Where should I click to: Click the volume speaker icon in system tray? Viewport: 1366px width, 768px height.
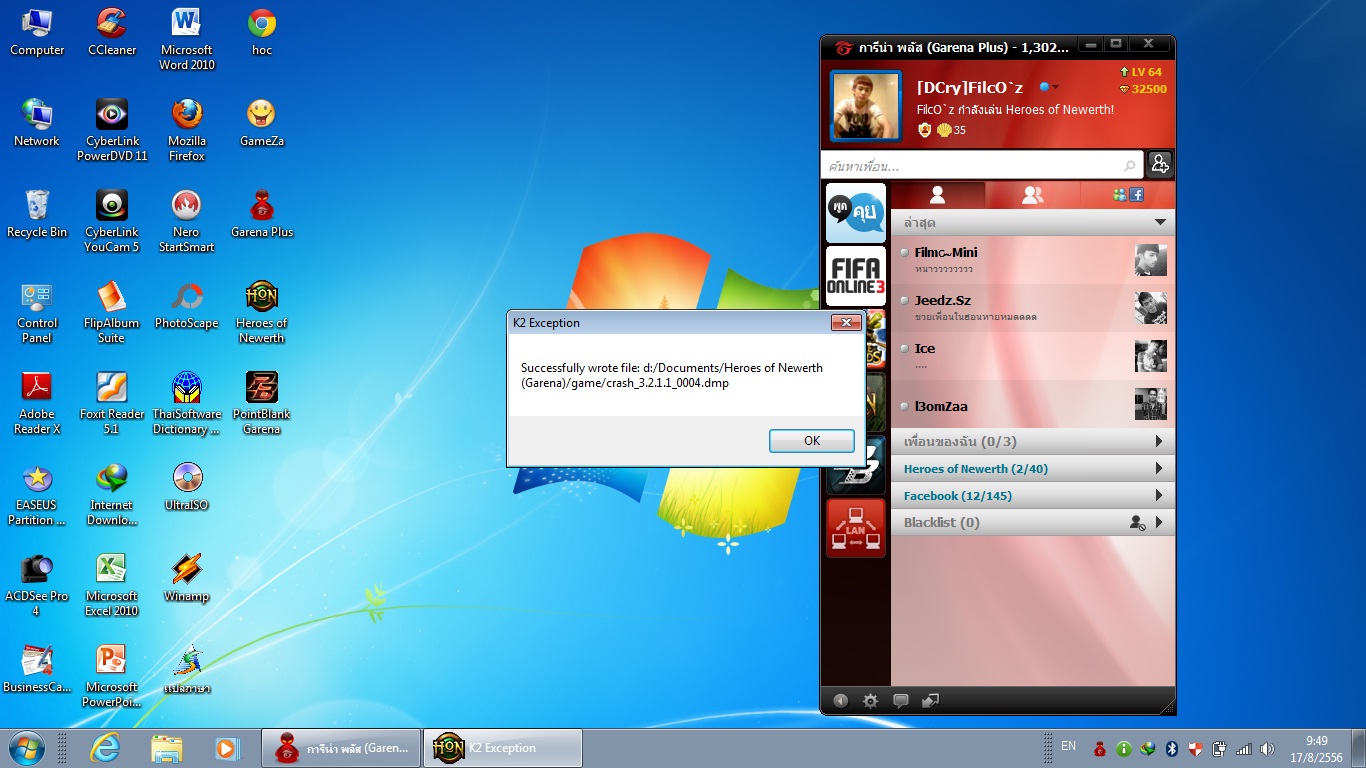click(x=1268, y=749)
